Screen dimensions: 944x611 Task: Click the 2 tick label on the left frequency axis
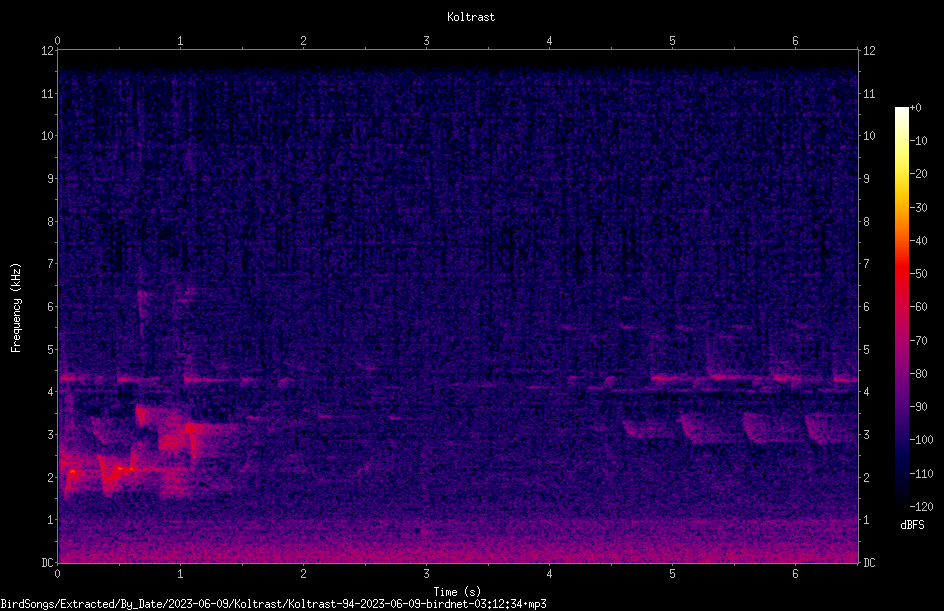[x=50, y=477]
